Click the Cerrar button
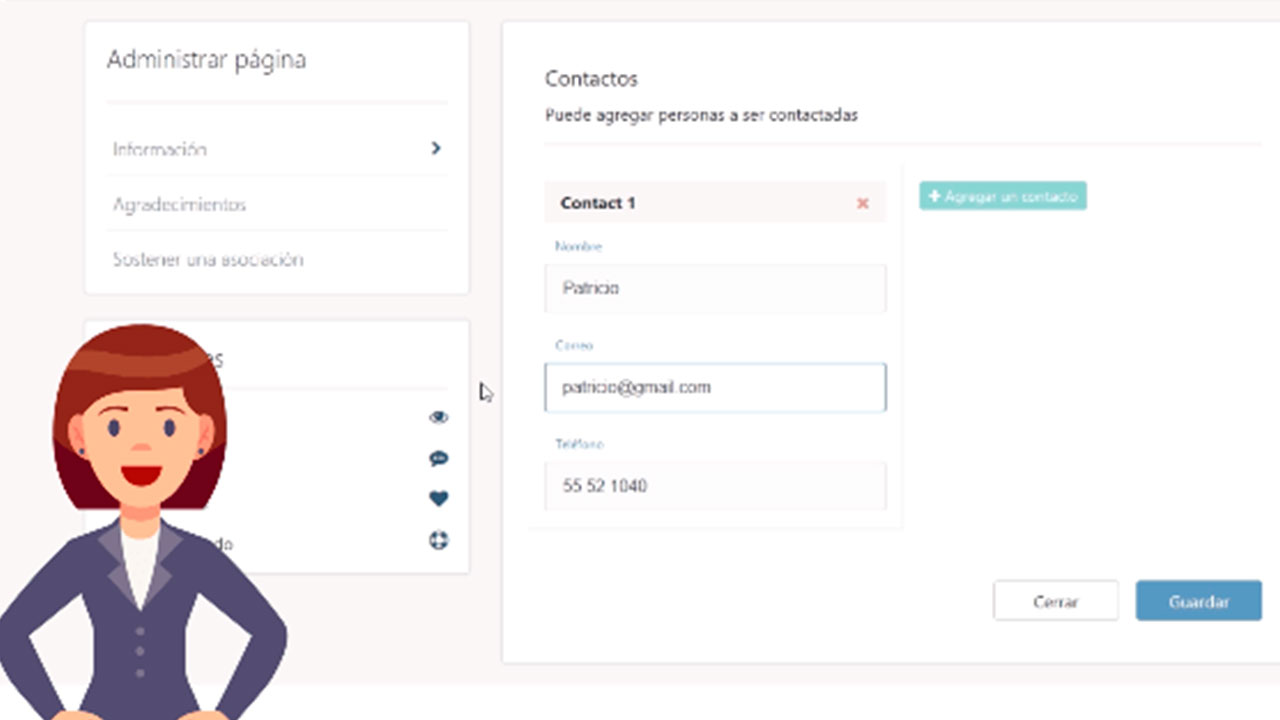1280x720 pixels. [1055, 602]
